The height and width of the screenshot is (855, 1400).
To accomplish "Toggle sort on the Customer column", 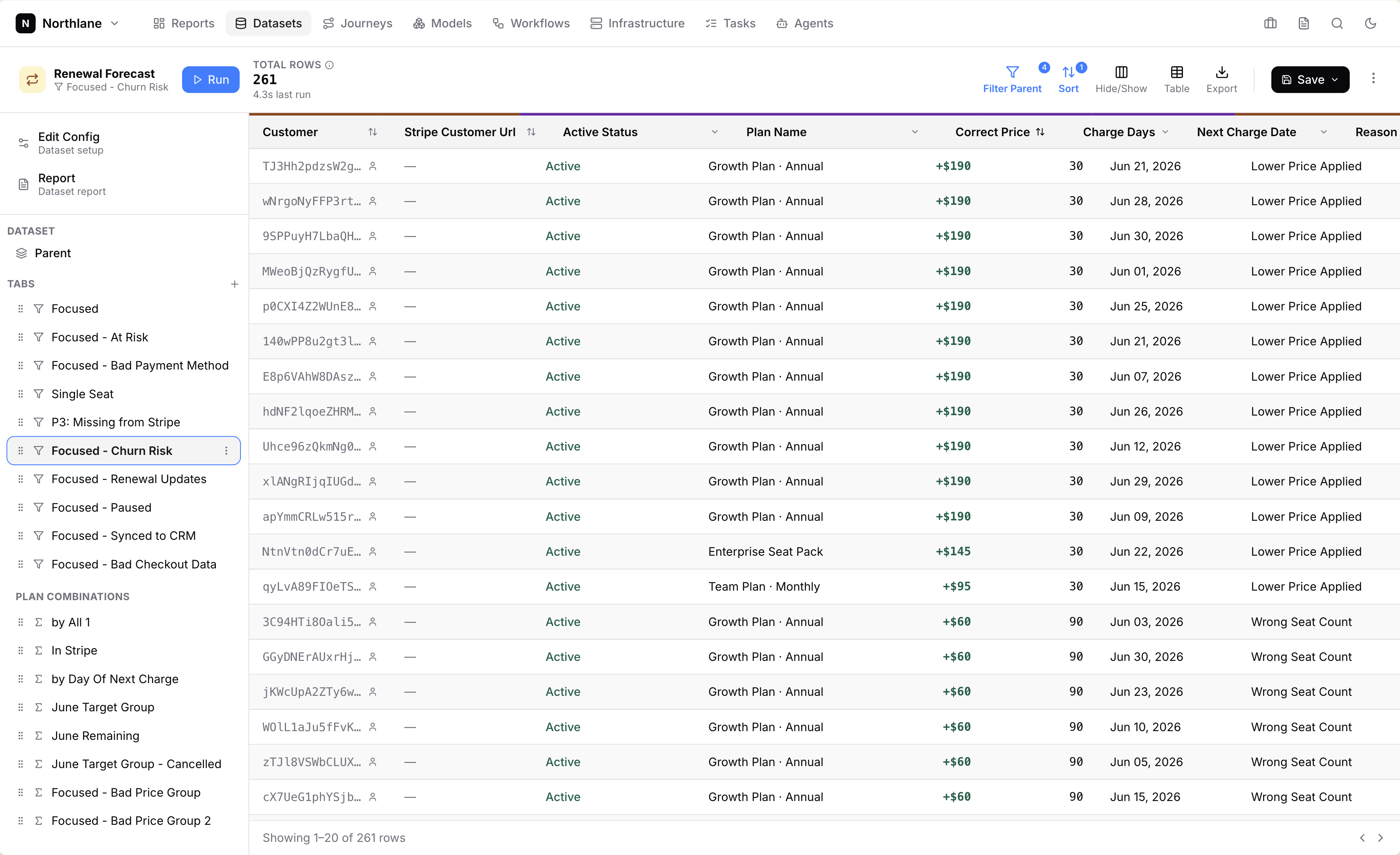I will (372, 132).
